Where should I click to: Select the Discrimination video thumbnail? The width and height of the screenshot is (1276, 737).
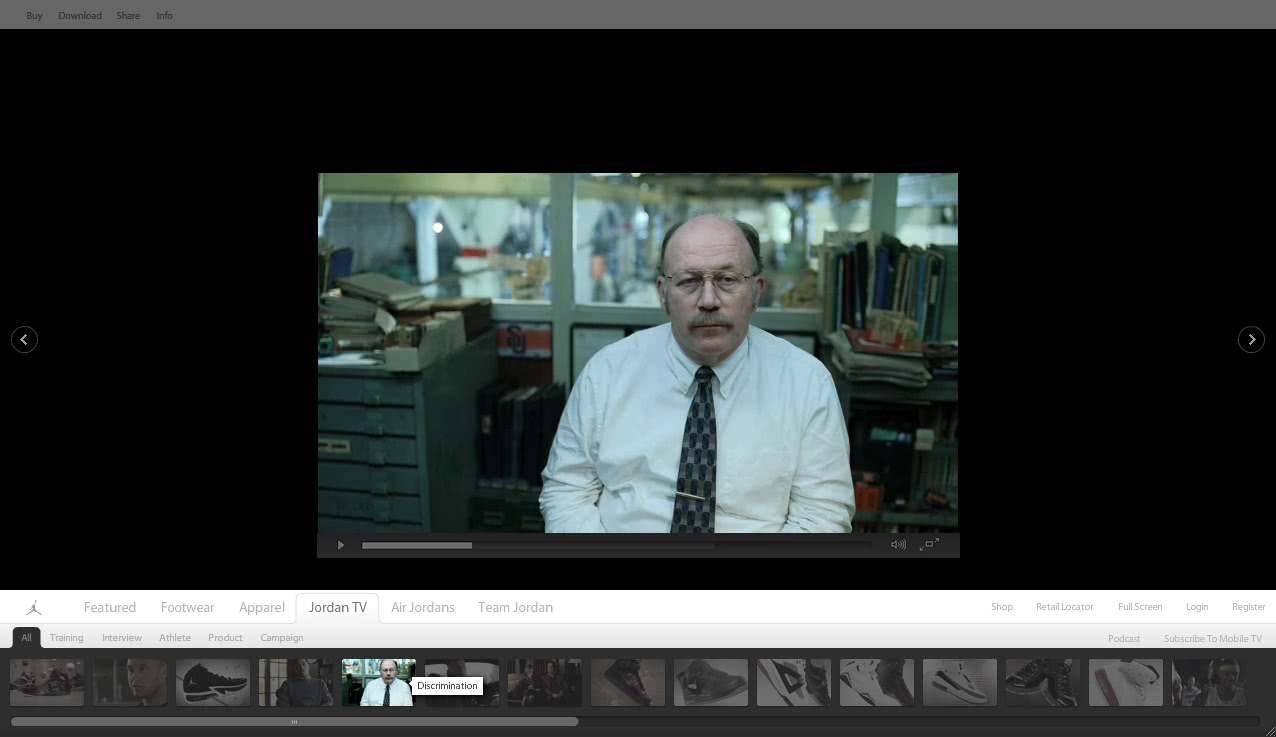click(x=378, y=682)
